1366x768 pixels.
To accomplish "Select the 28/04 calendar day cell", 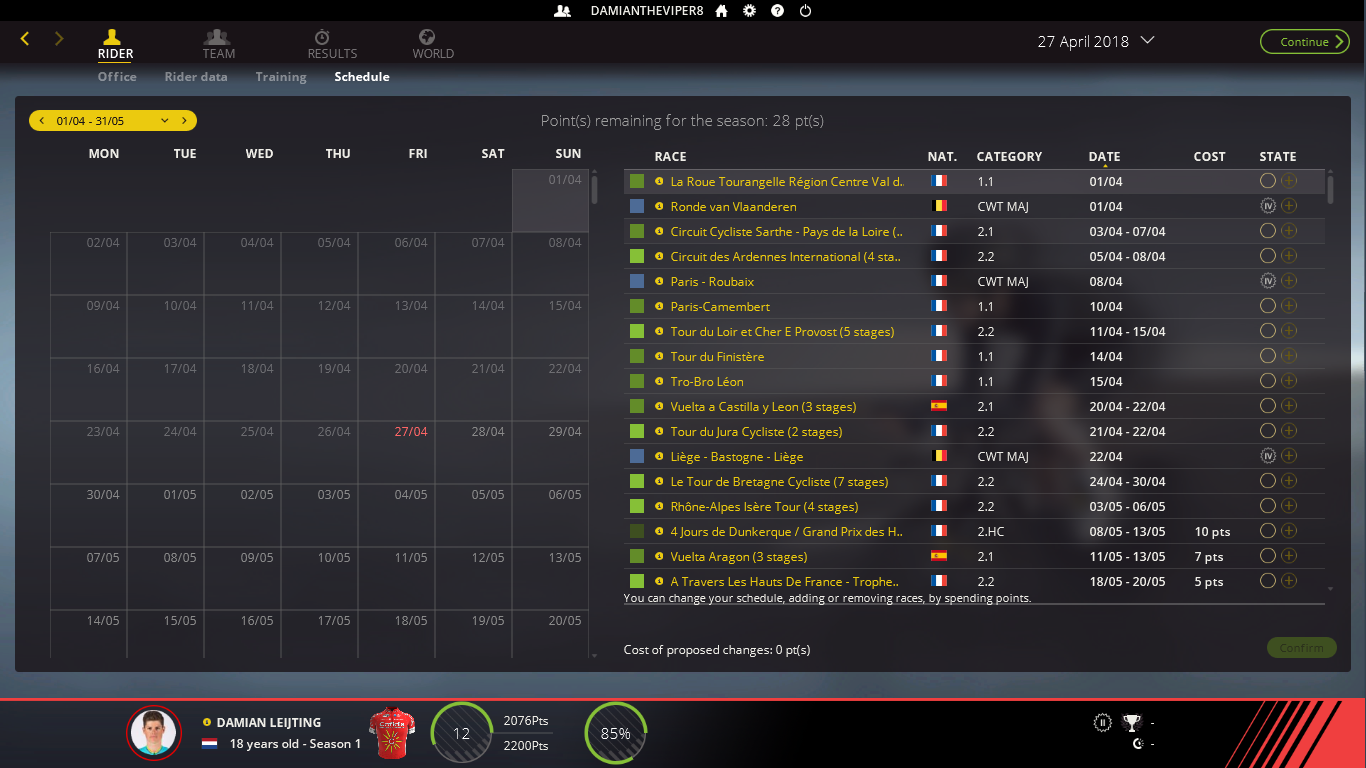I will (x=473, y=453).
